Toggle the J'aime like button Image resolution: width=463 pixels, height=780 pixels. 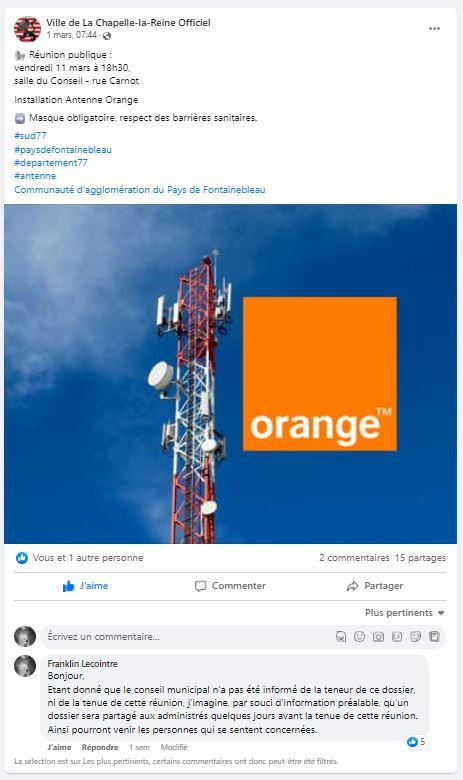click(86, 586)
